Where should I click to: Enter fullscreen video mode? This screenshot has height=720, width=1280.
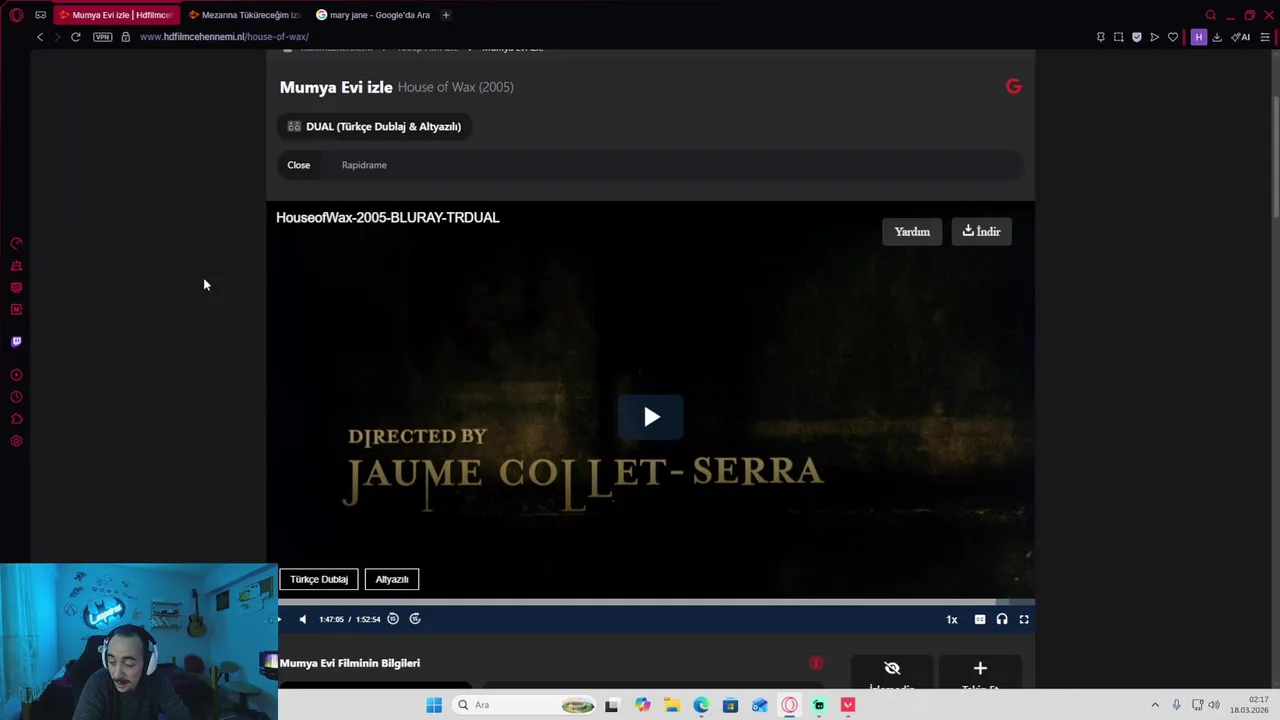1024,619
